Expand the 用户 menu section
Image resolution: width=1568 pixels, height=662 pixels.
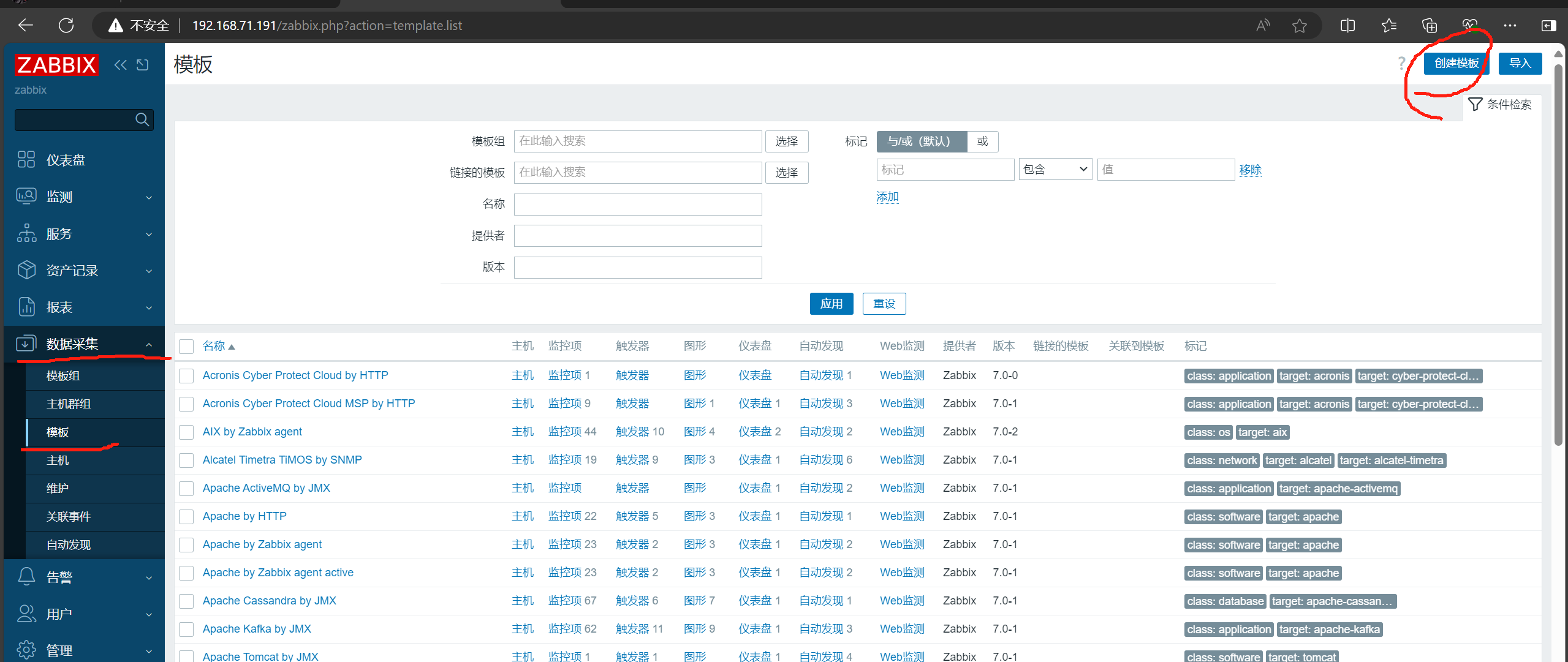point(149,614)
